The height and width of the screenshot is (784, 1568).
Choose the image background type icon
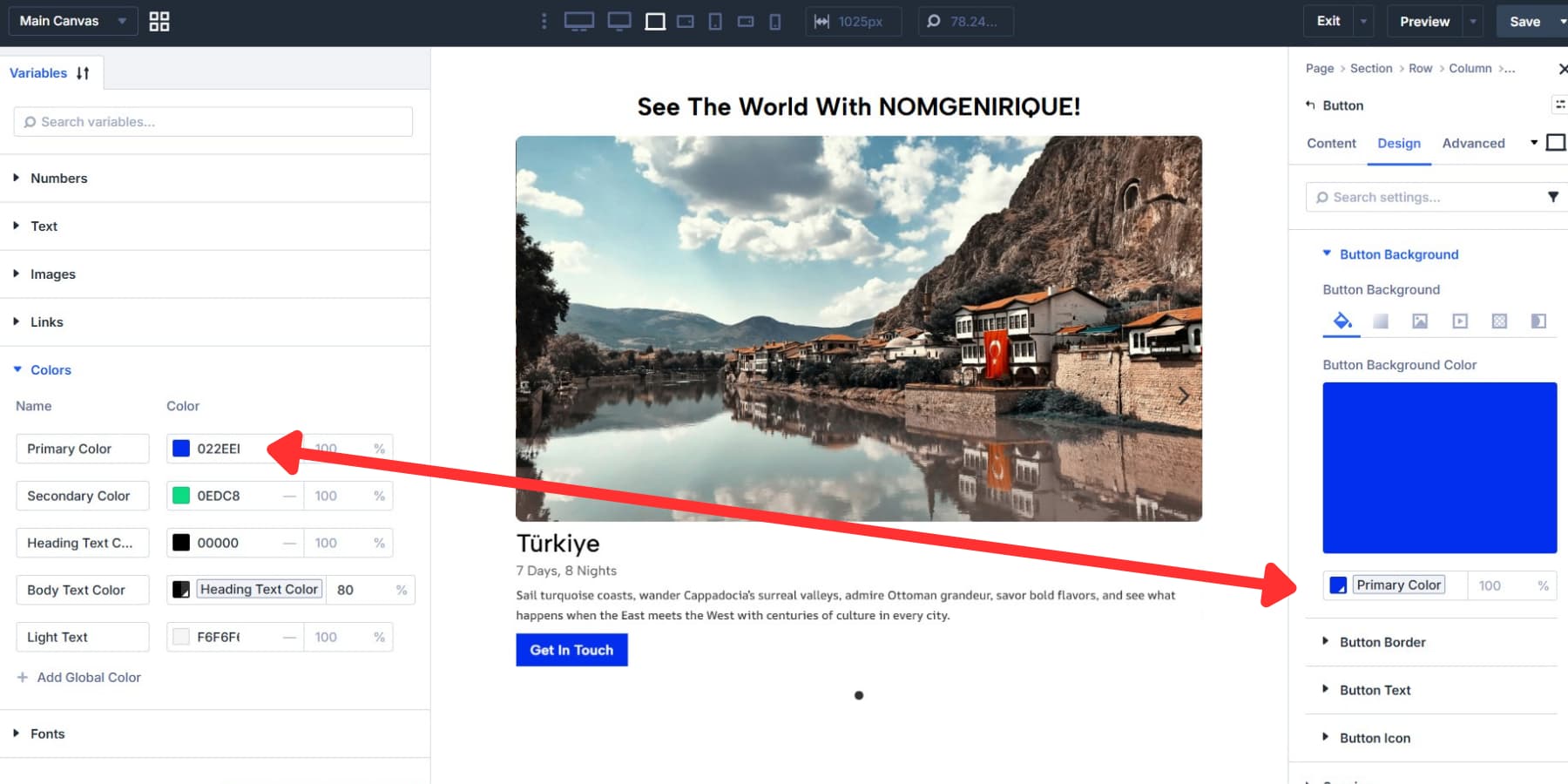click(1420, 321)
